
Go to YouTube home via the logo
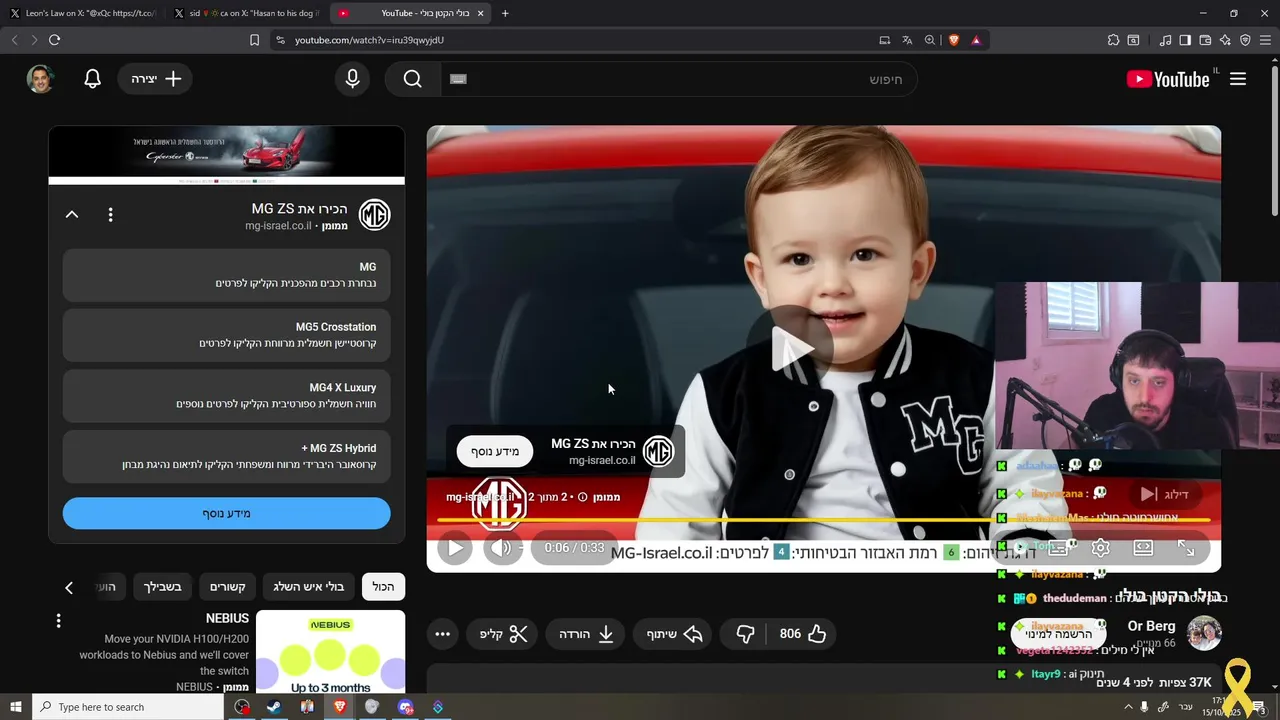(x=1168, y=79)
